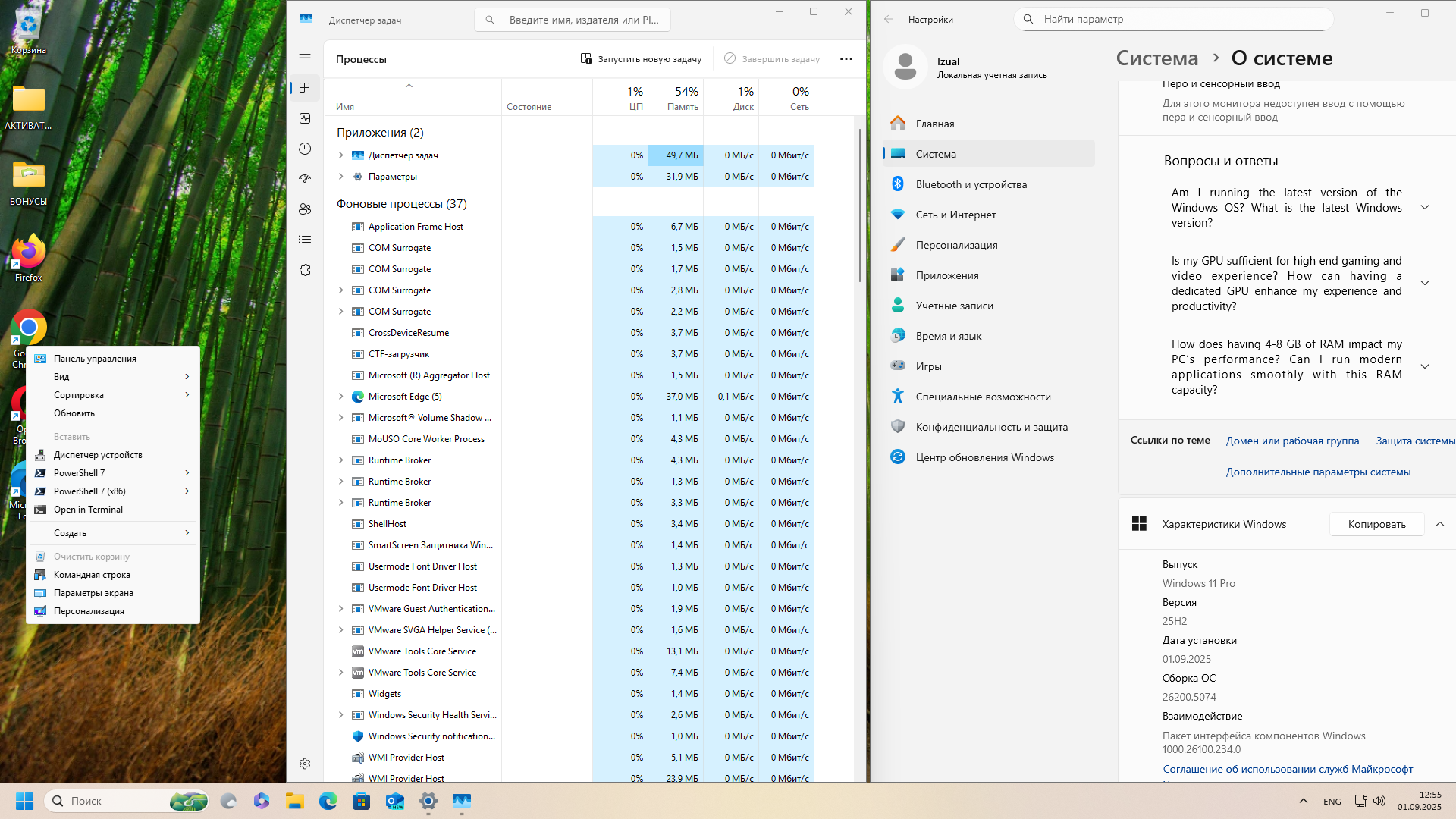Click taskbar Поиск search box

click(127, 801)
